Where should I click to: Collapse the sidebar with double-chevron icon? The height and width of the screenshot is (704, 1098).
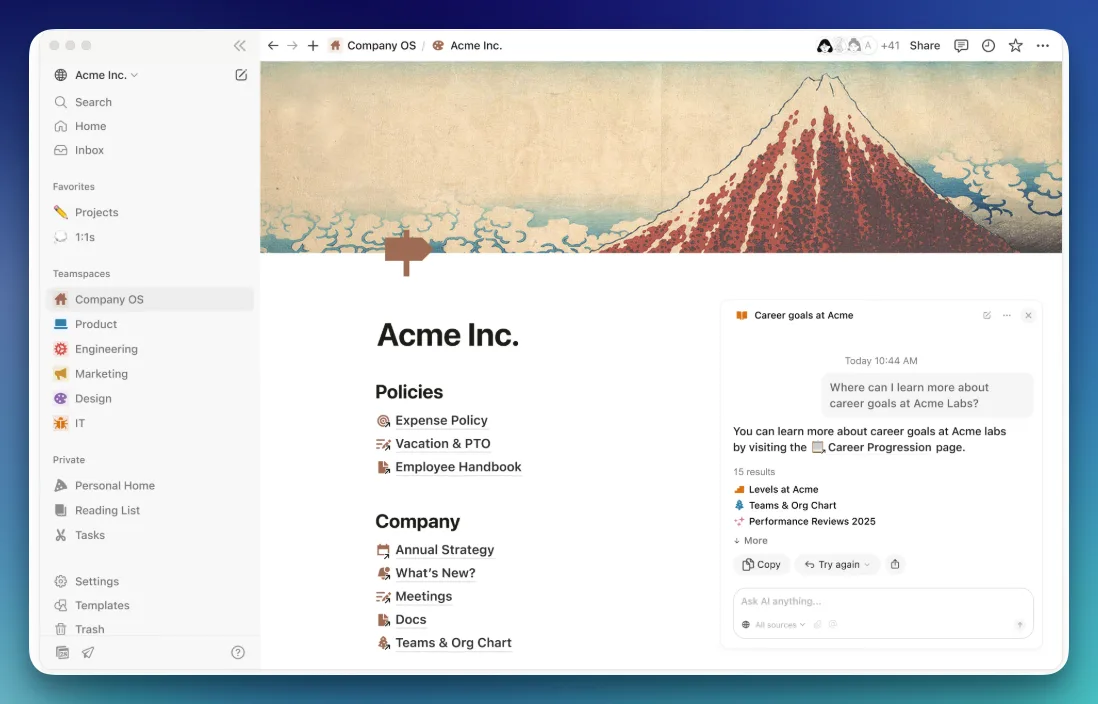point(239,46)
